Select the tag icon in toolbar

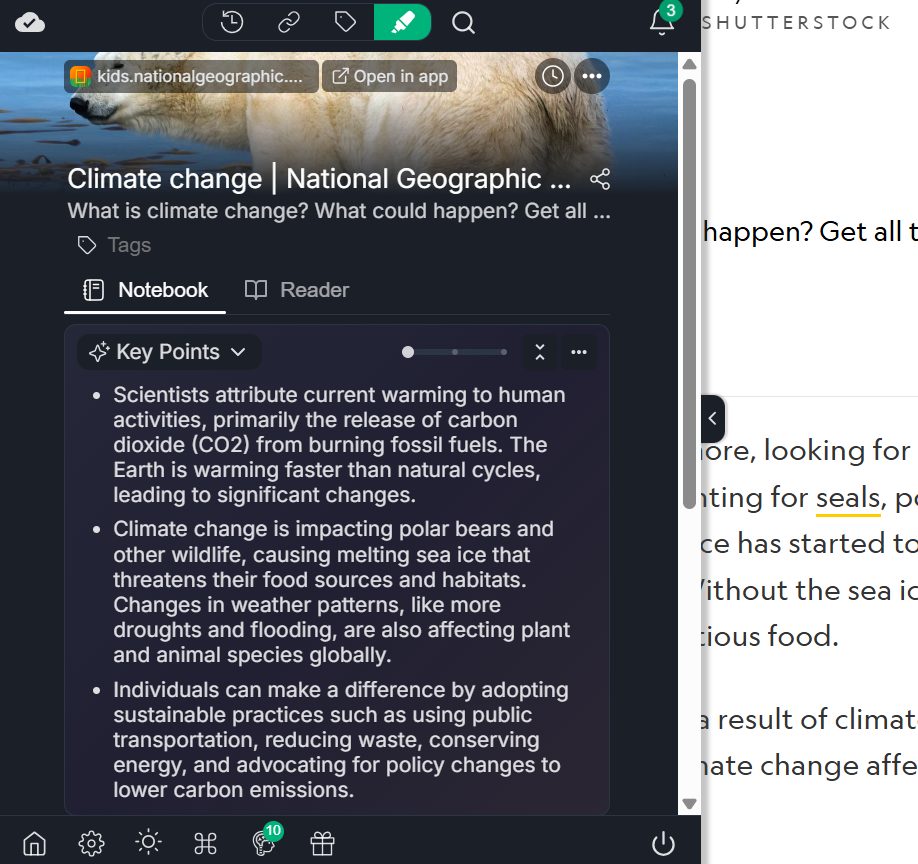point(345,22)
